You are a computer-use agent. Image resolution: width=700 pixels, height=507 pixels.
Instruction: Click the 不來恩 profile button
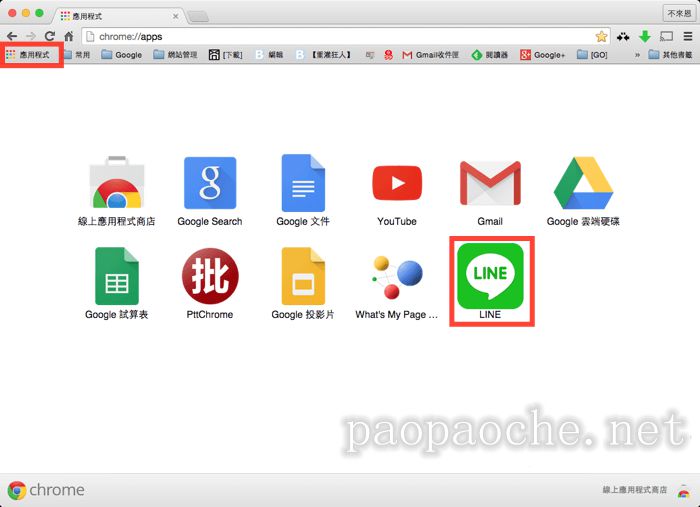679,13
